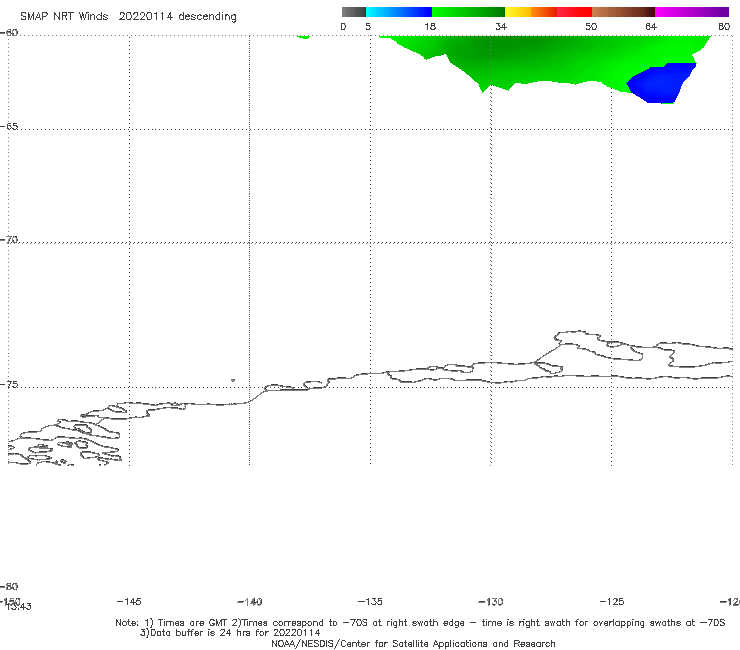Click the latitude label '-80'

(x=9, y=586)
